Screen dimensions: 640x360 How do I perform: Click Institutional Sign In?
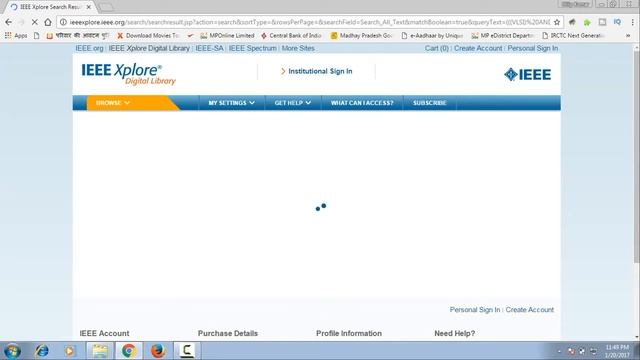pos(316,71)
